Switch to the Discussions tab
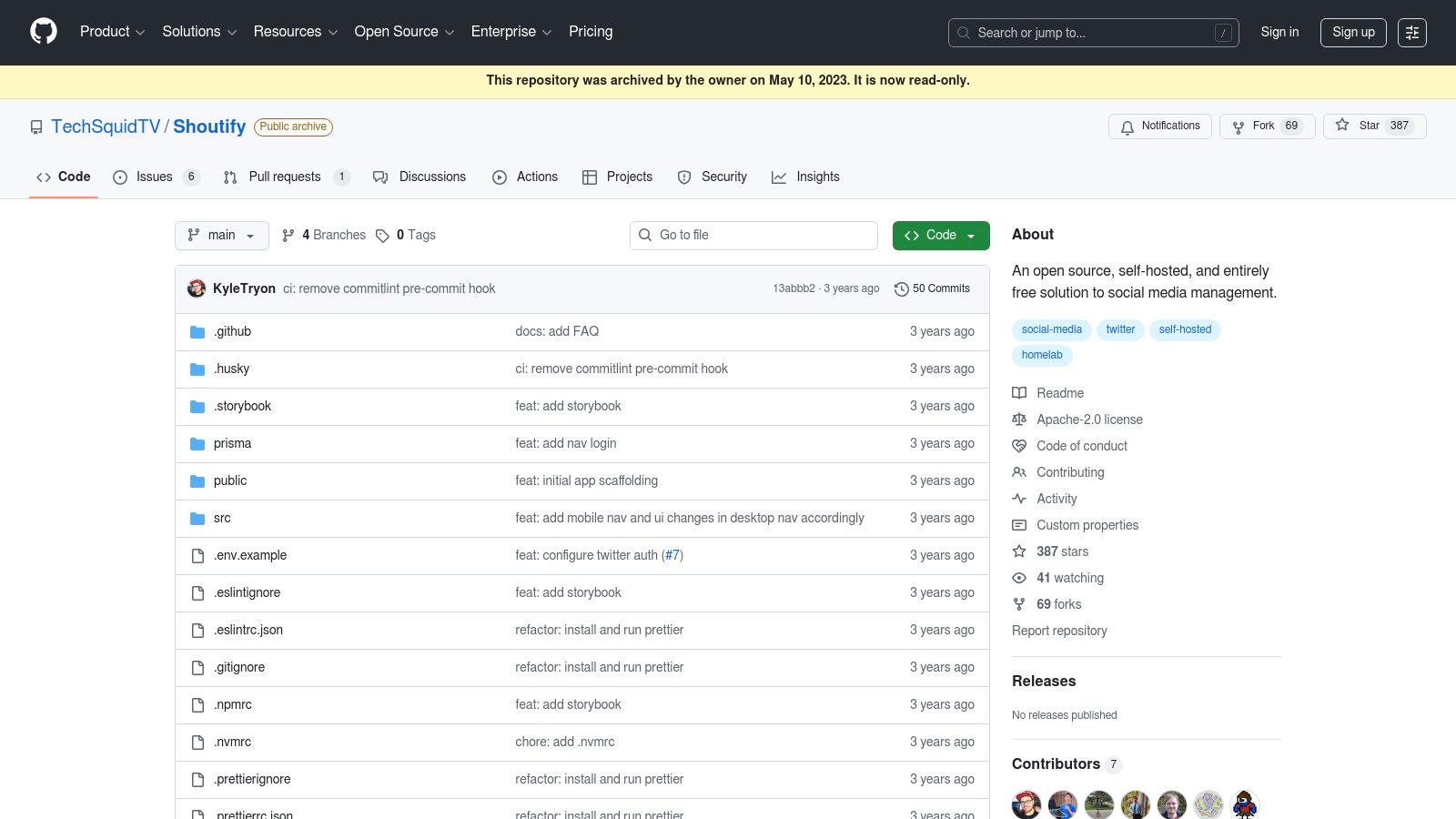 click(420, 177)
